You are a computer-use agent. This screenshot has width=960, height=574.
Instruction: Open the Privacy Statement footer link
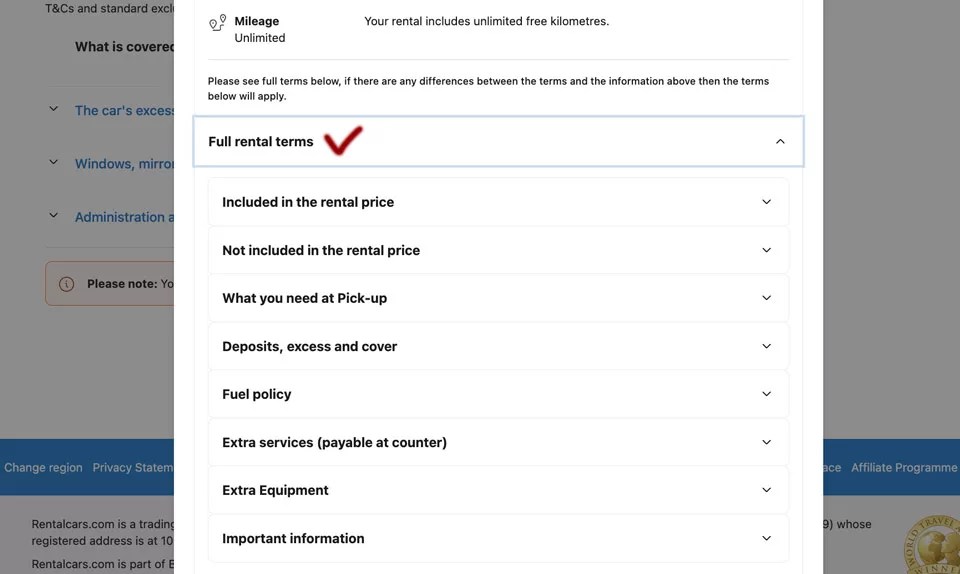[132, 467]
